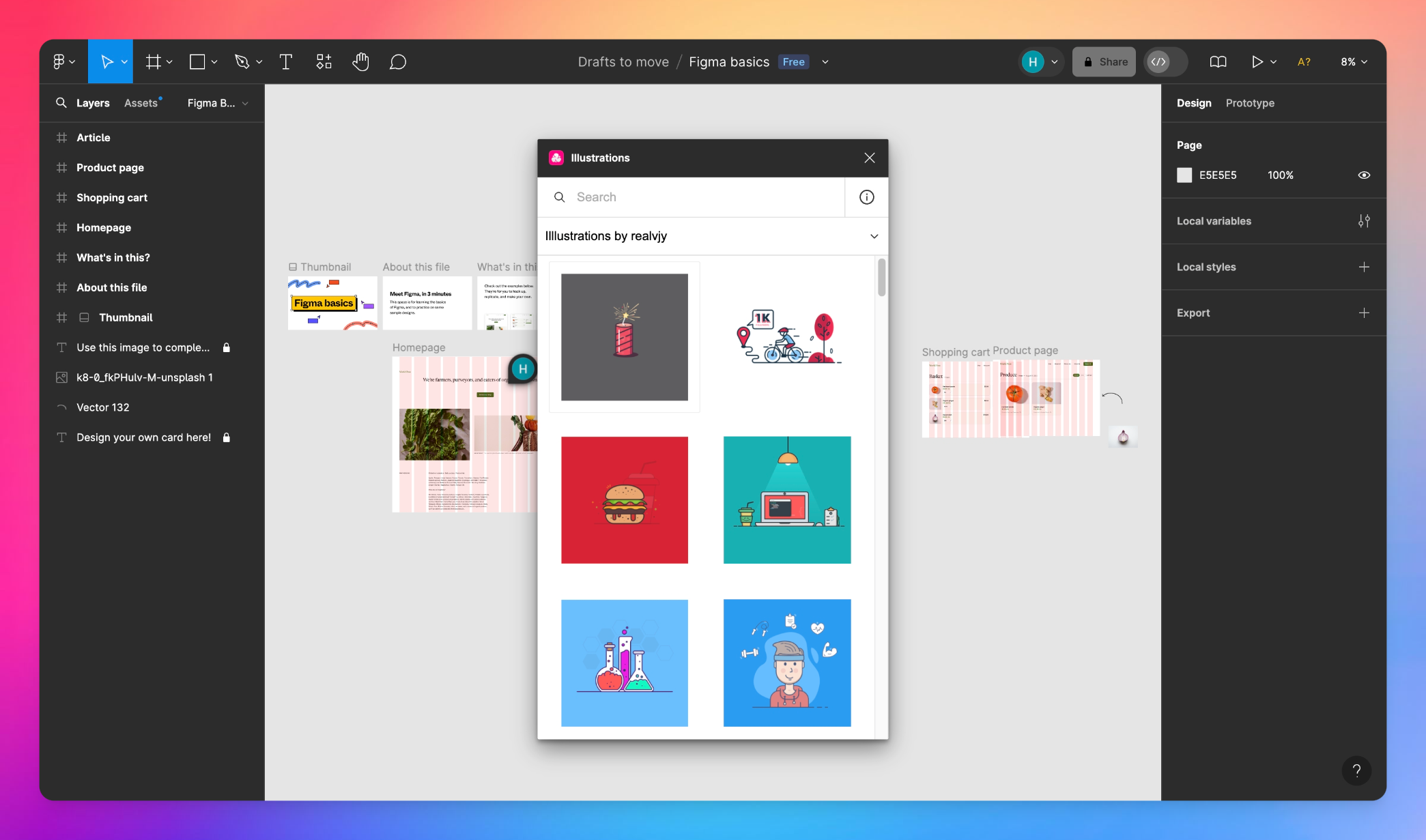
Task: Close the Illustrations plugin window
Action: pyautogui.click(x=869, y=158)
